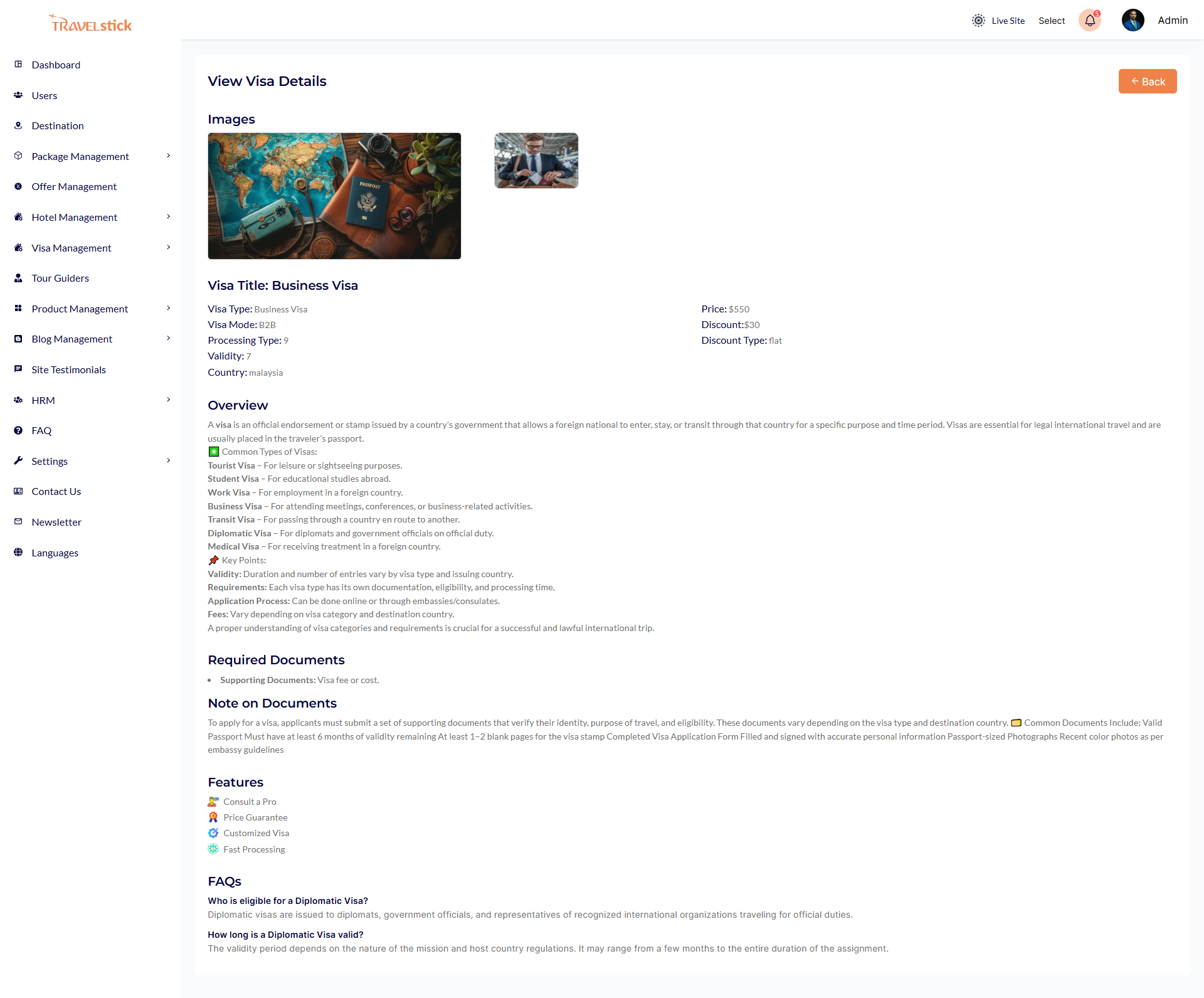Open Tour Guiders menu item

(60, 278)
